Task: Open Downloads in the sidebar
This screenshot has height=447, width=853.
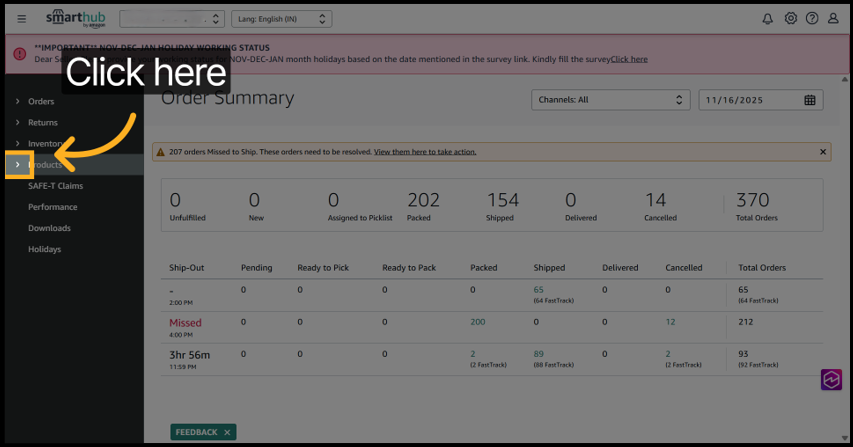Action: click(x=49, y=228)
